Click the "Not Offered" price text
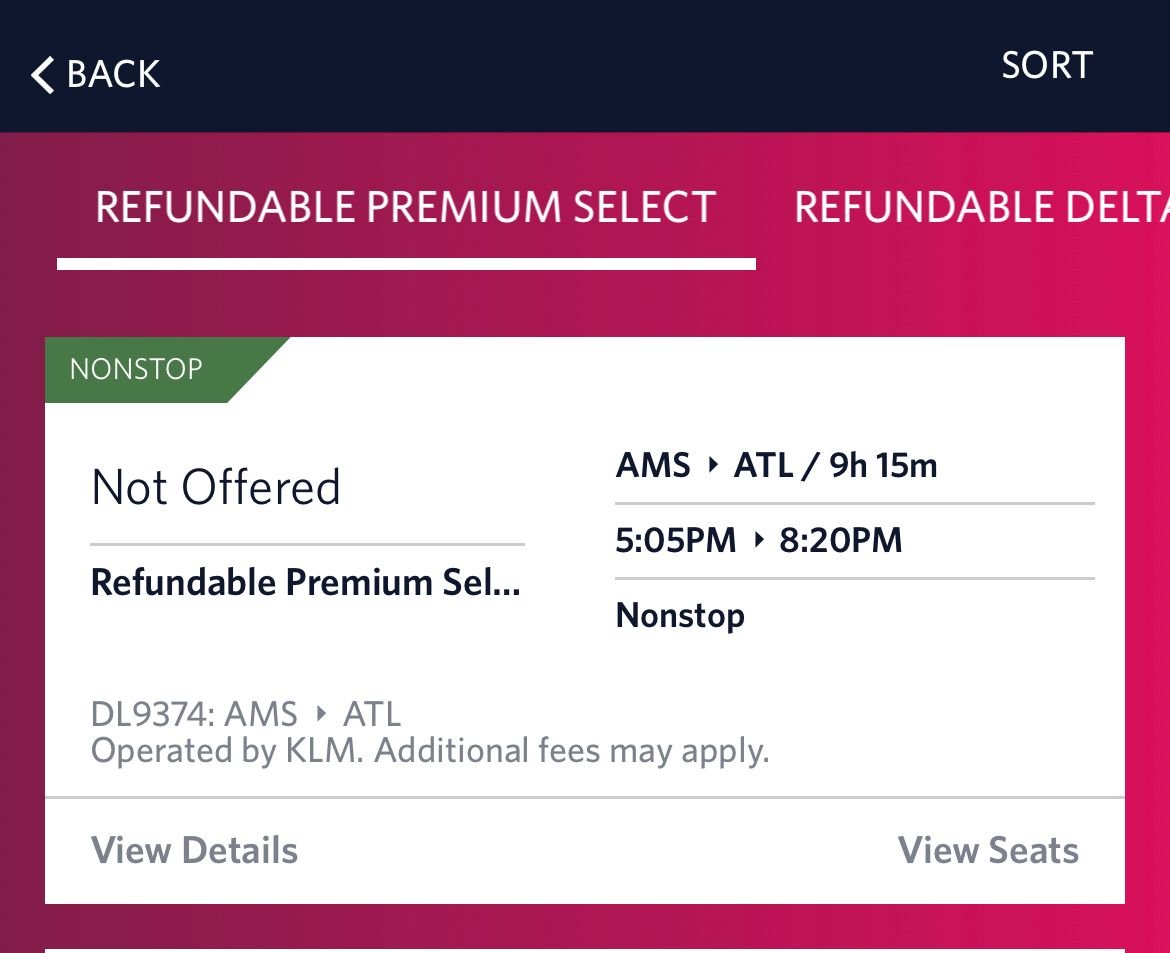The image size is (1170, 953). 216,488
